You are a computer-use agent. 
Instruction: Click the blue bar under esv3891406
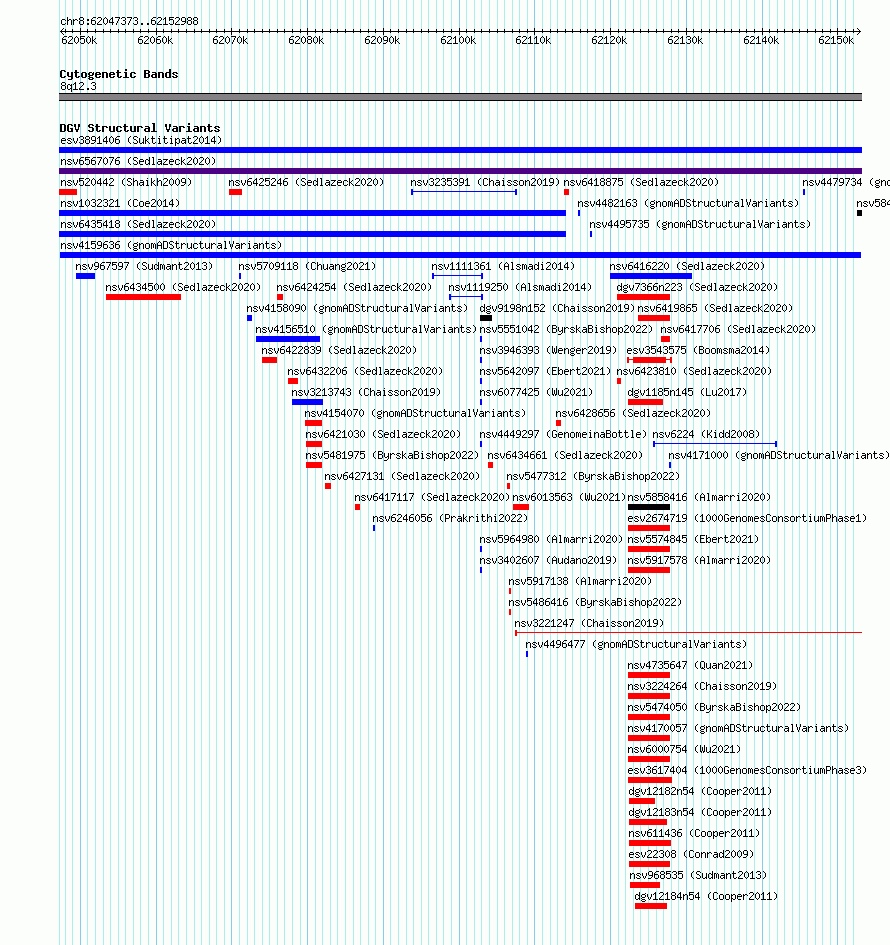point(460,150)
